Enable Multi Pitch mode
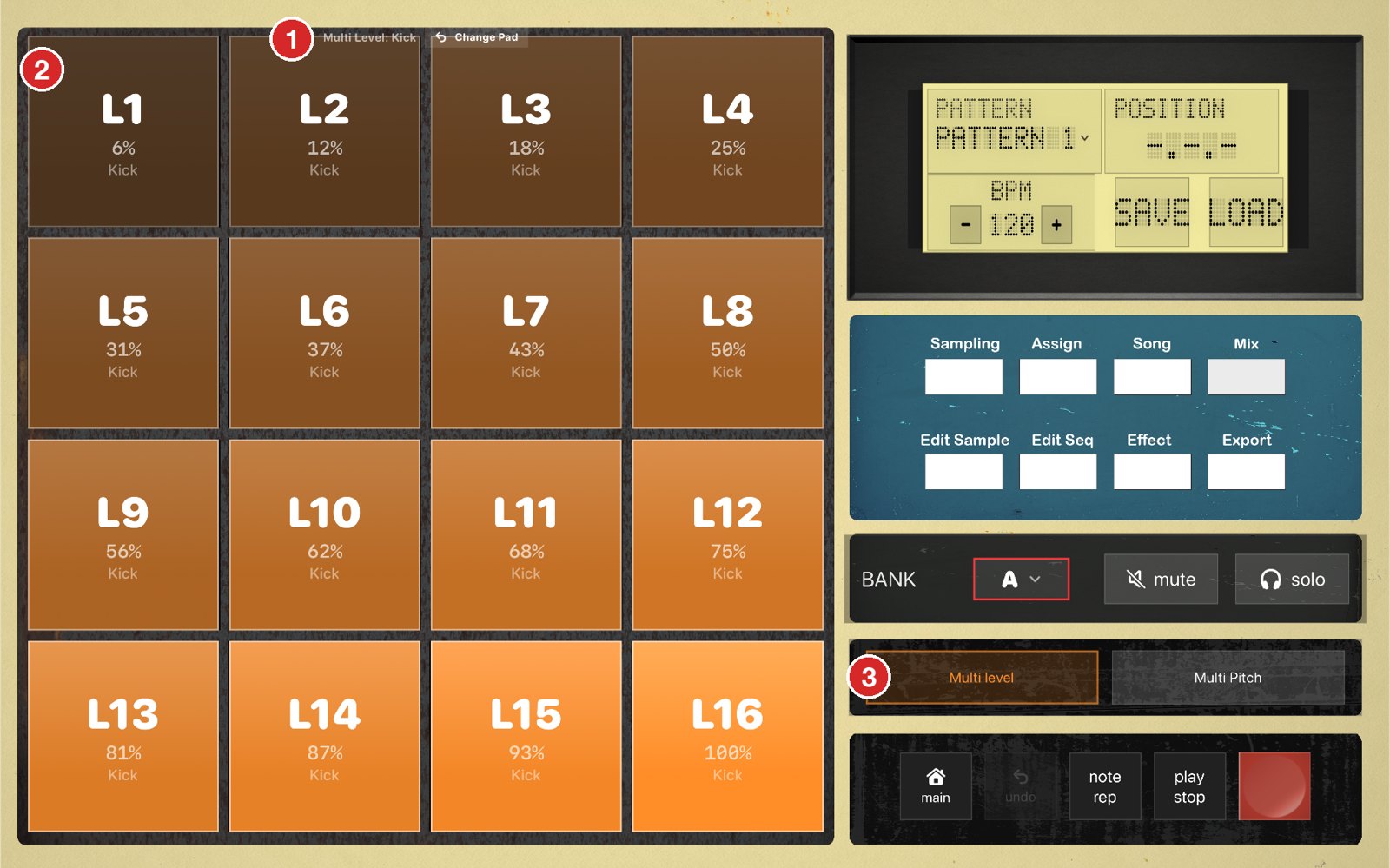The width and height of the screenshot is (1390, 868). (1228, 678)
